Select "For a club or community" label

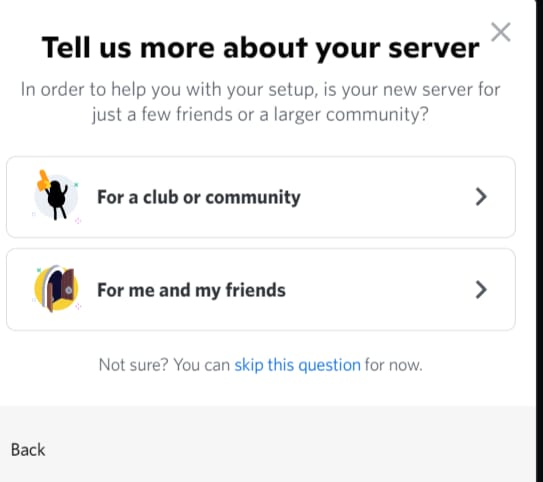tap(199, 197)
